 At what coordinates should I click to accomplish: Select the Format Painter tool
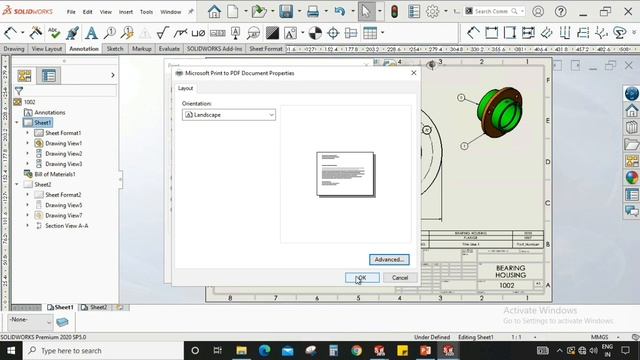pyautogui.click(x=72, y=33)
